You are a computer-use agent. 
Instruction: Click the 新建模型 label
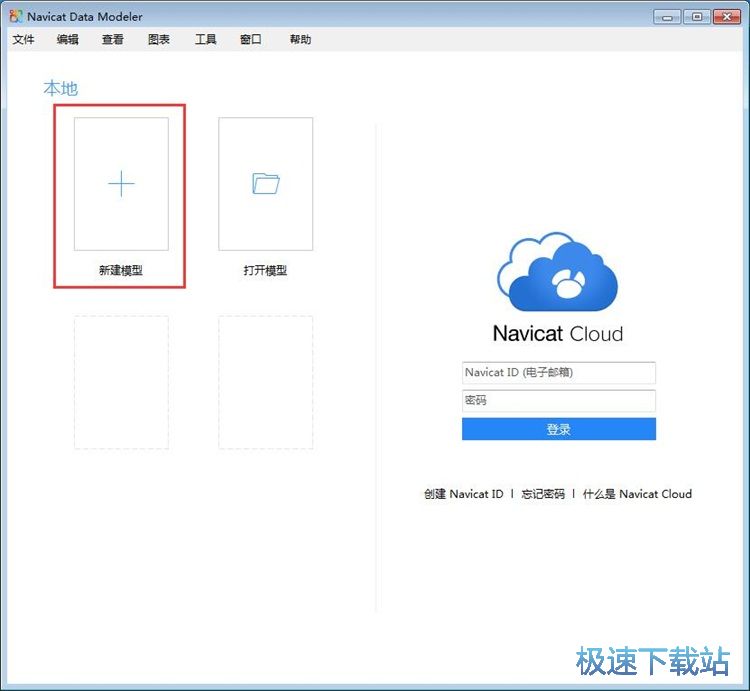tap(121, 270)
